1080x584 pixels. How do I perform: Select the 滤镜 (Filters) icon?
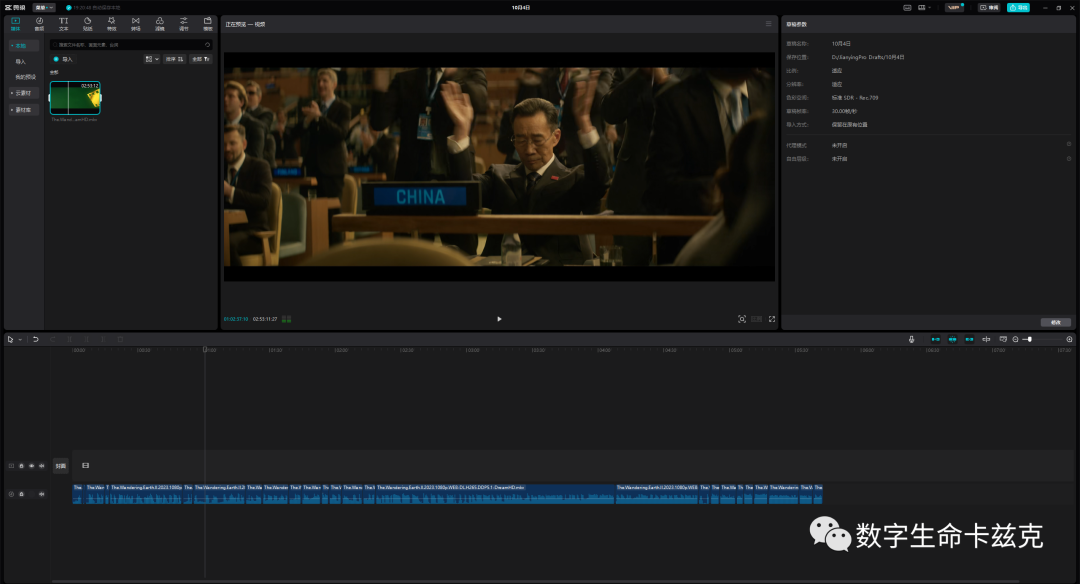(x=160, y=24)
